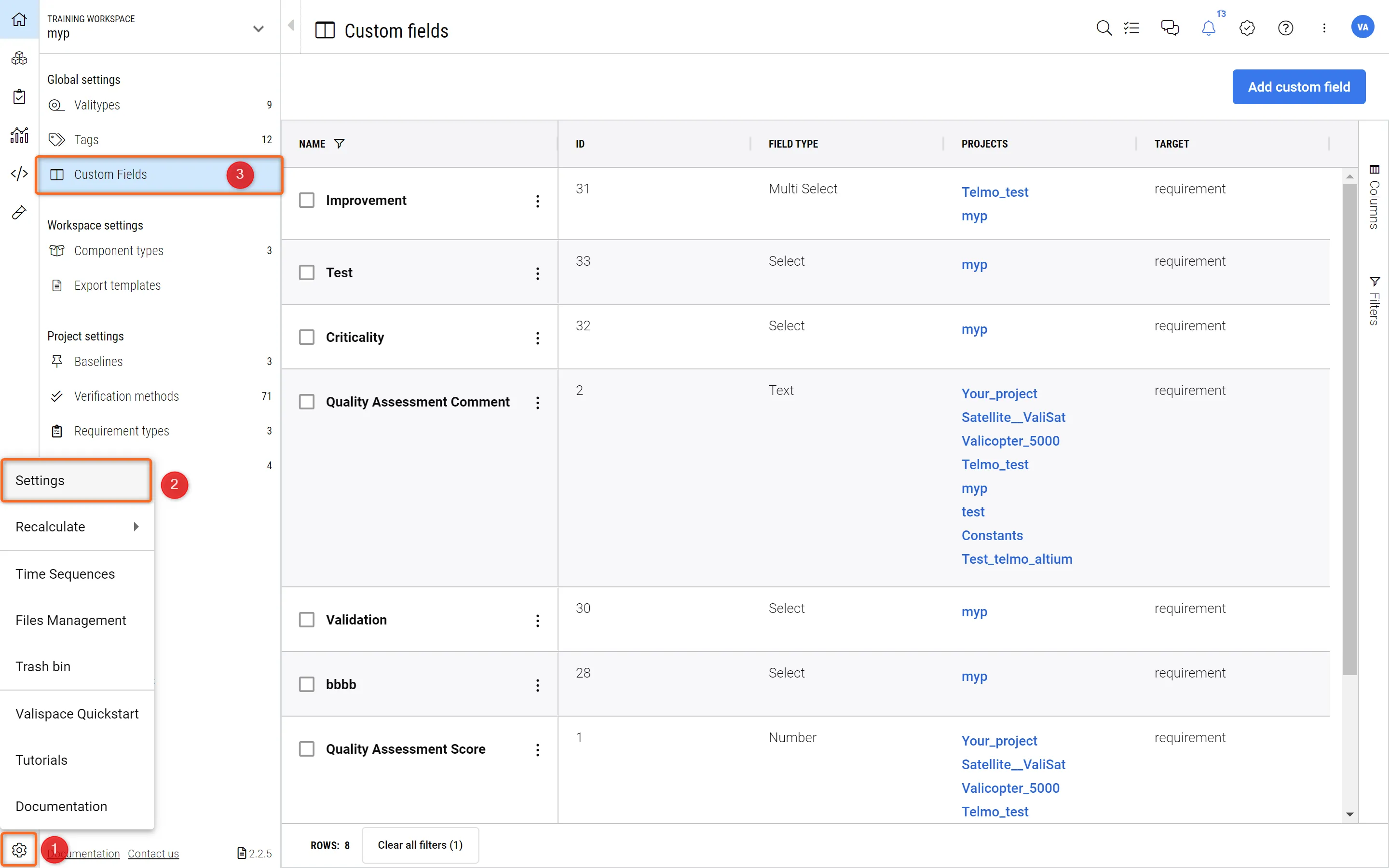Open the three-dot menu for Test row
Screen dimensions: 1389x868
537,273
